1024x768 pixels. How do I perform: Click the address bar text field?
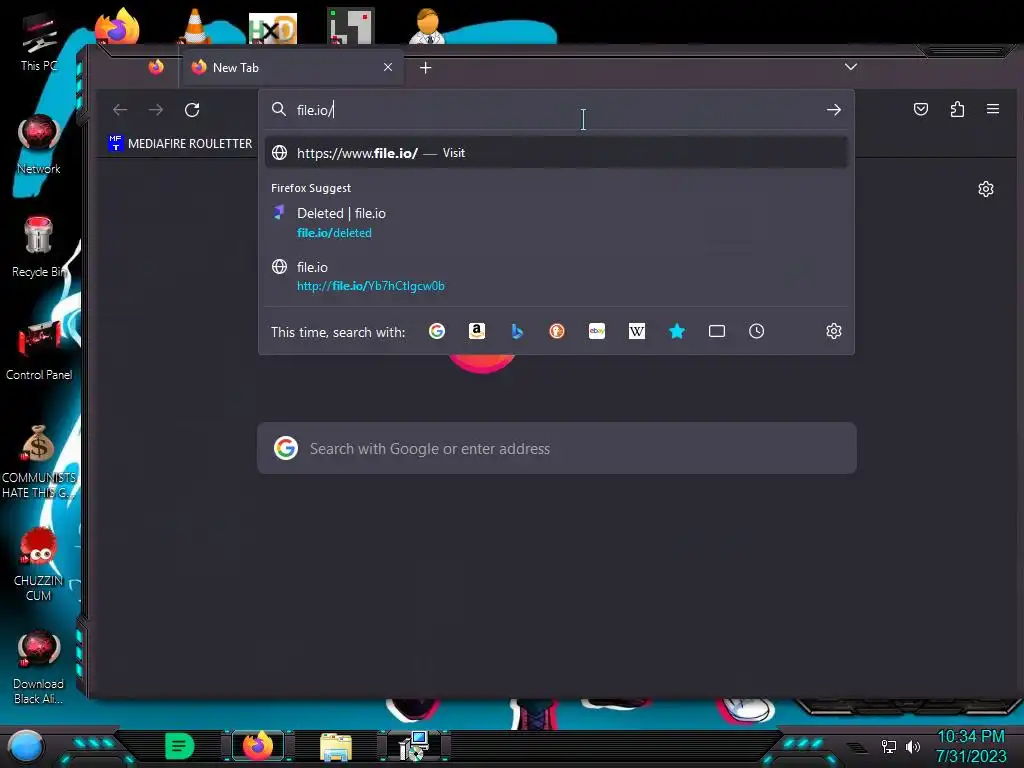click(555, 110)
